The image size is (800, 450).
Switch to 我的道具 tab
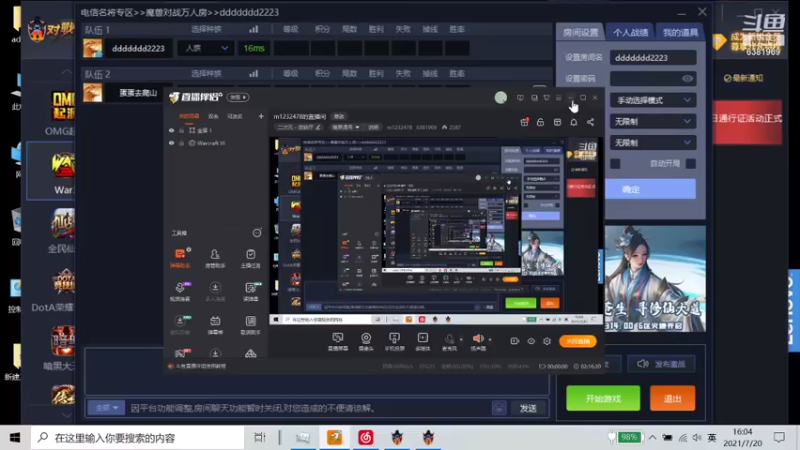click(x=680, y=32)
